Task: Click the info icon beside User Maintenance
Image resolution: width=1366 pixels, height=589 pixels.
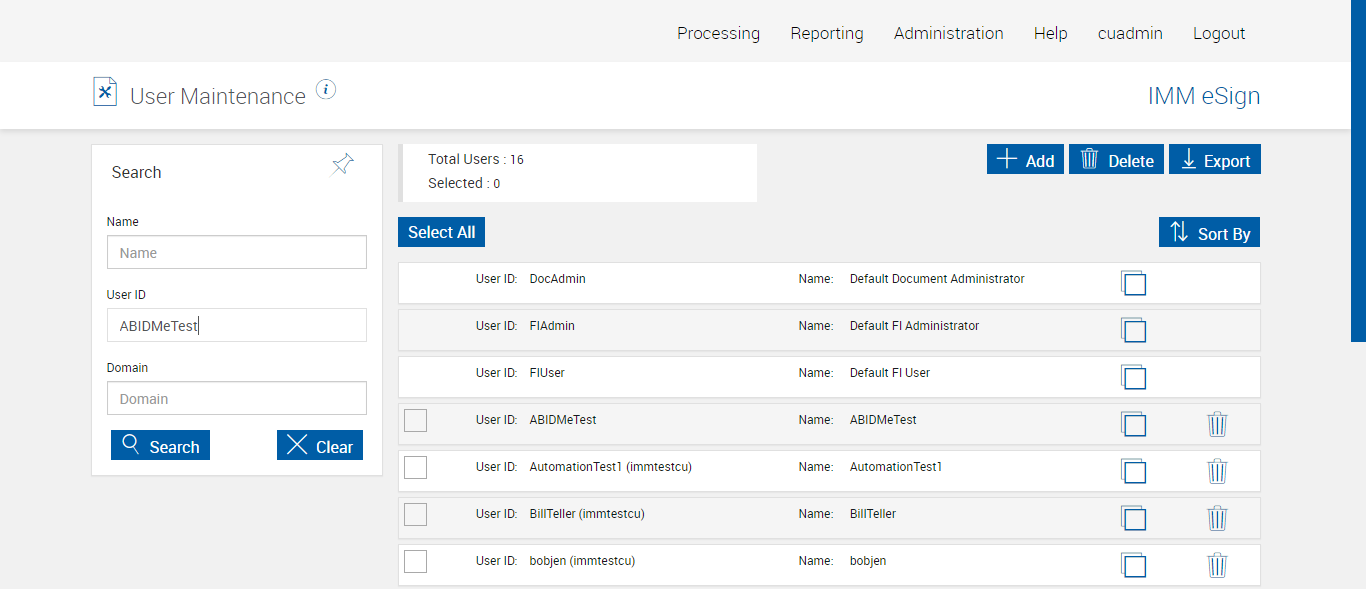Action: click(326, 90)
